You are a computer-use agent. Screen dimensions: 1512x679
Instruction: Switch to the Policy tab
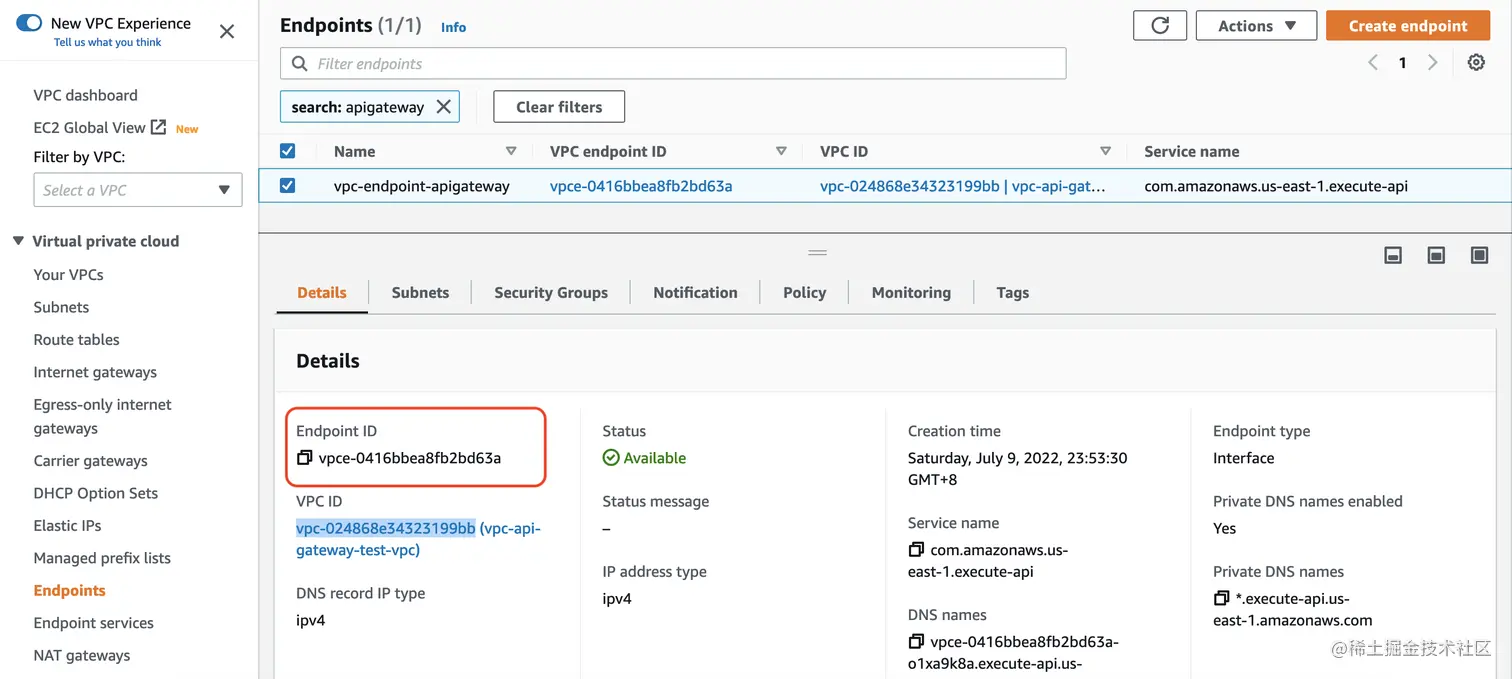click(x=804, y=293)
